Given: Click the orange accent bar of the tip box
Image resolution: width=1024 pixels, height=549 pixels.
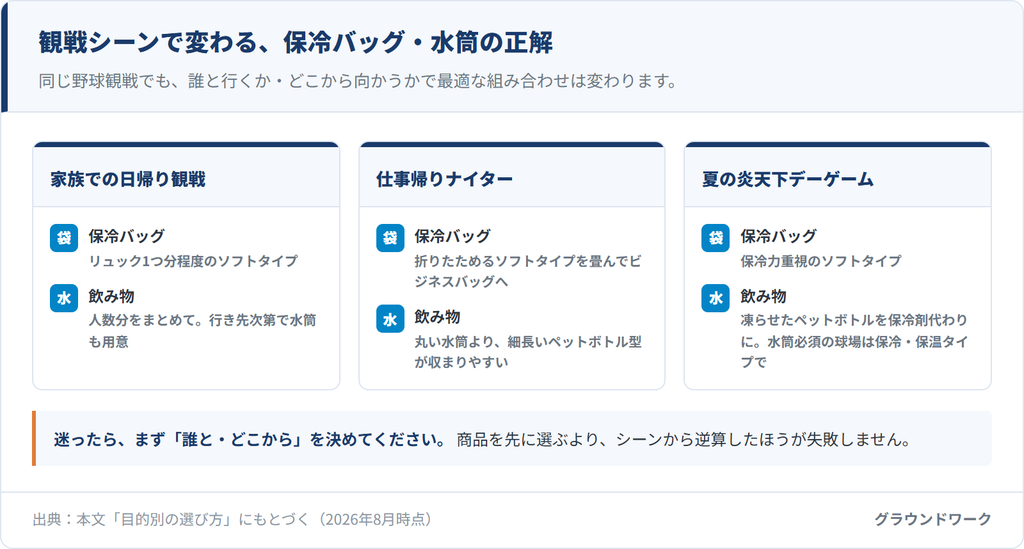Looking at the screenshot, I should (x=34, y=438).
